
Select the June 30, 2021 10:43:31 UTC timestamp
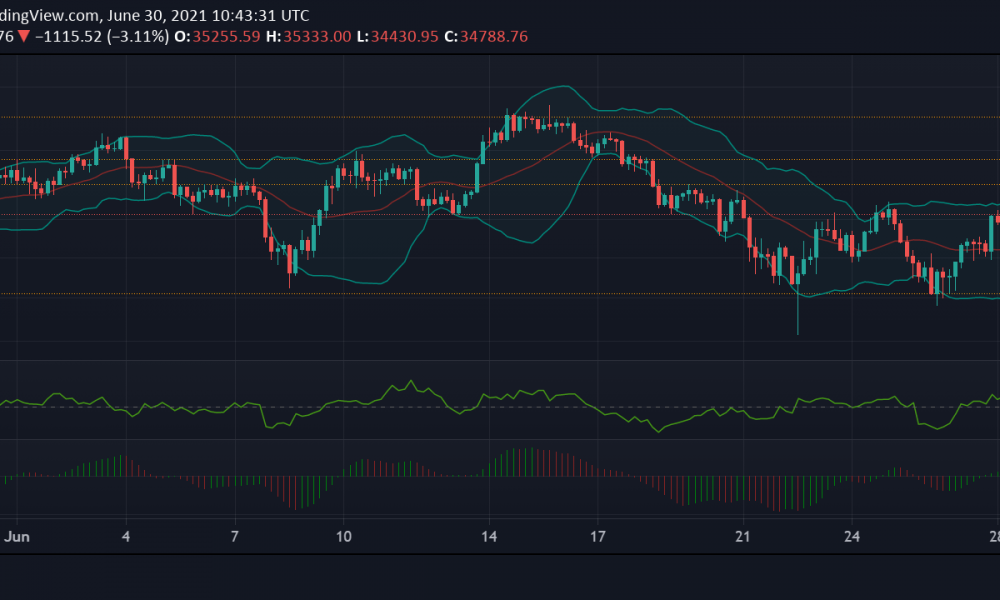208,15
